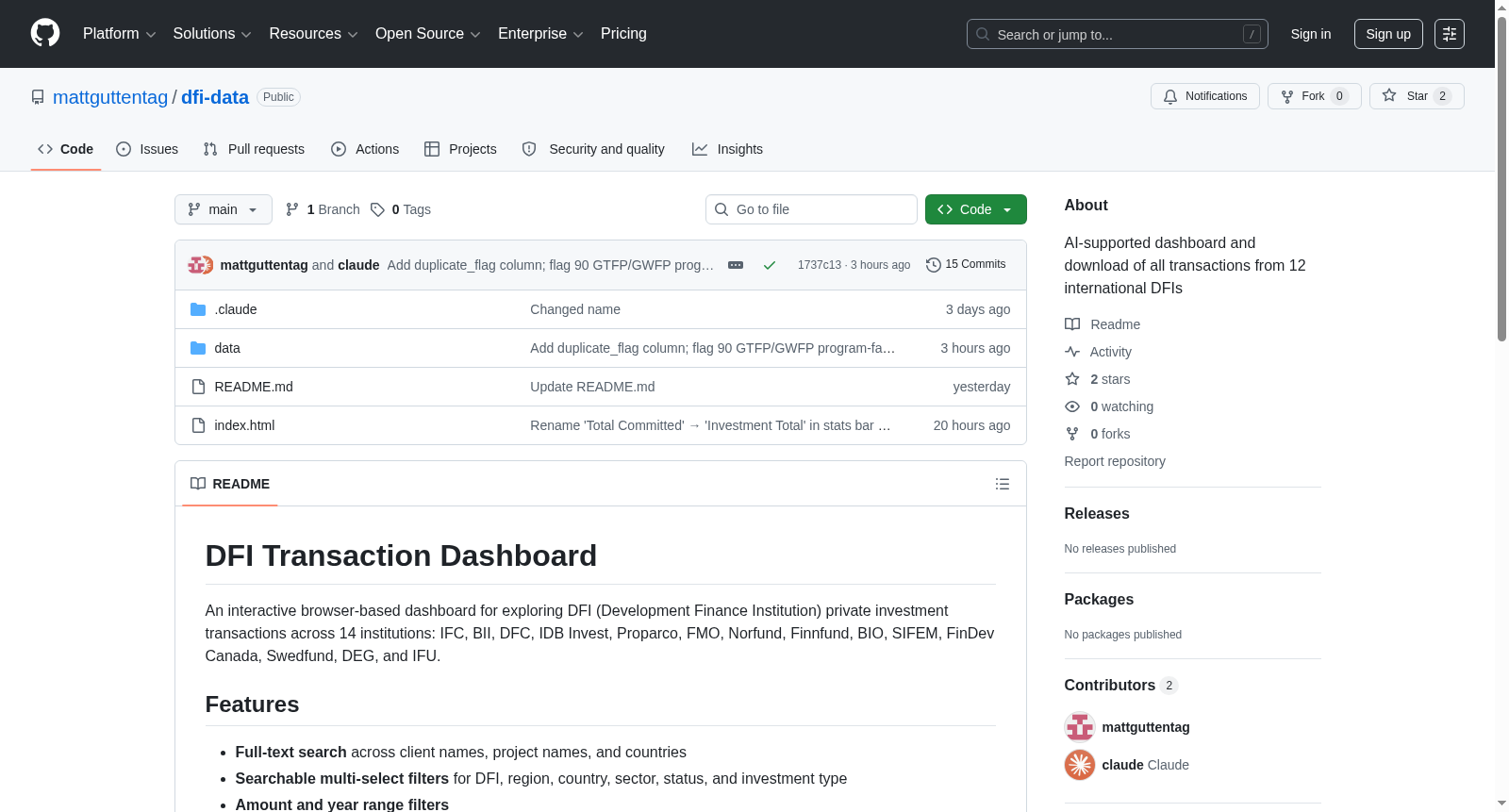Open the 'Update README.md' commit message
1509x812 pixels.
592,387
